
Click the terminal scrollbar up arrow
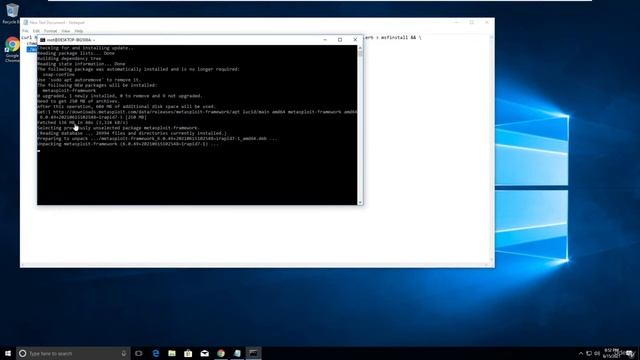click(x=360, y=48)
